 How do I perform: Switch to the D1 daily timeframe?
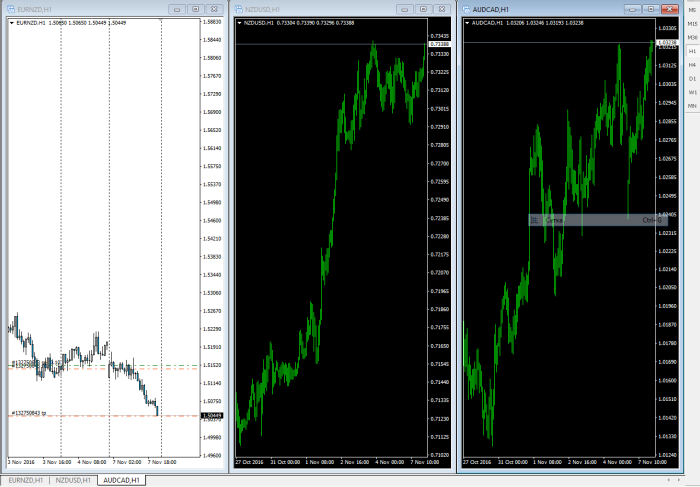(x=692, y=79)
